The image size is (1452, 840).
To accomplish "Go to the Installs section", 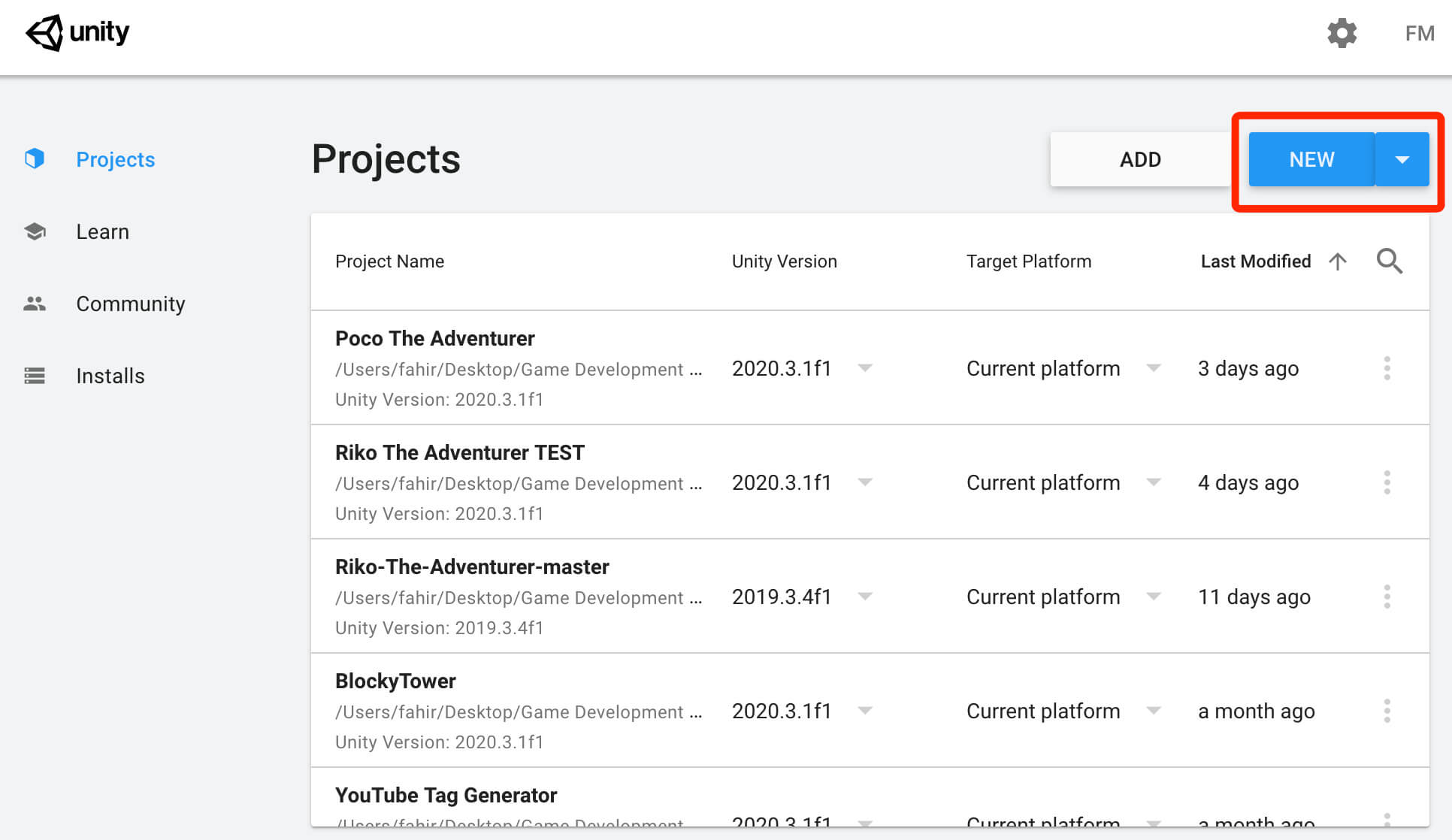I will [110, 376].
